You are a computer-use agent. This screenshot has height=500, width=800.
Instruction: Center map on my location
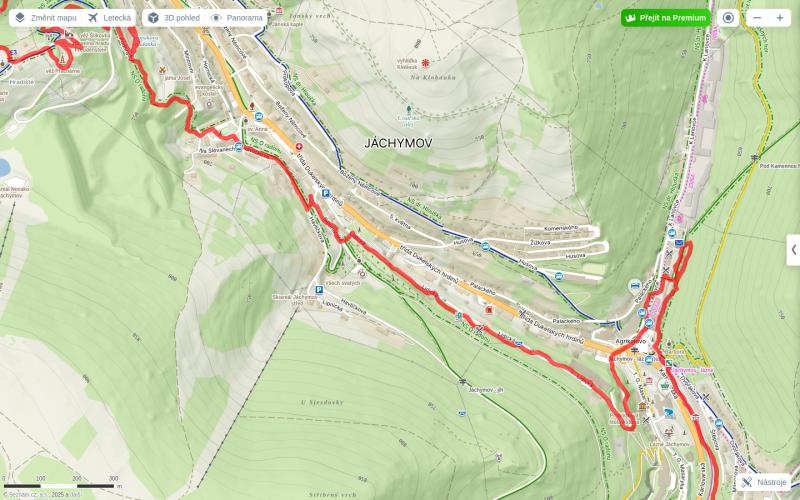pyautogui.click(x=728, y=18)
